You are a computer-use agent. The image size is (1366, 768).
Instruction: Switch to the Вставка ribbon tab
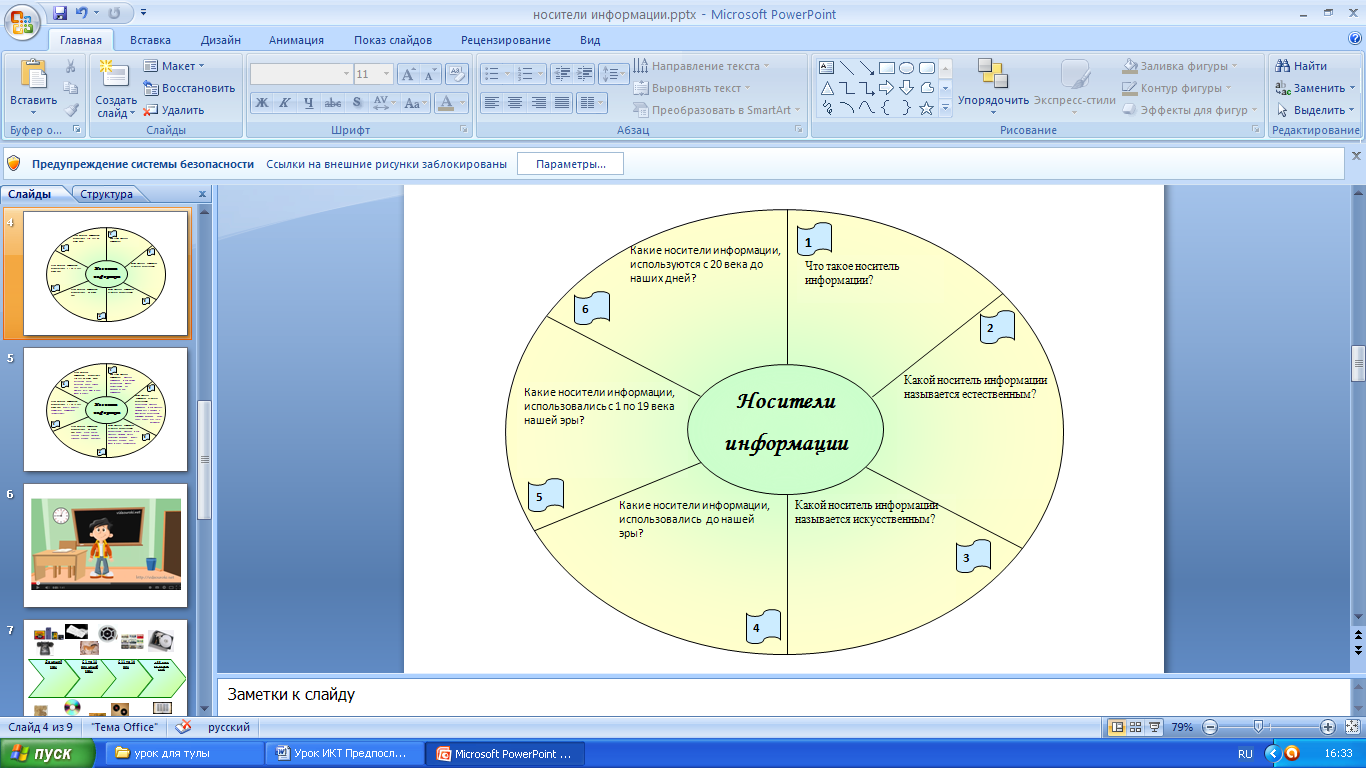point(150,40)
